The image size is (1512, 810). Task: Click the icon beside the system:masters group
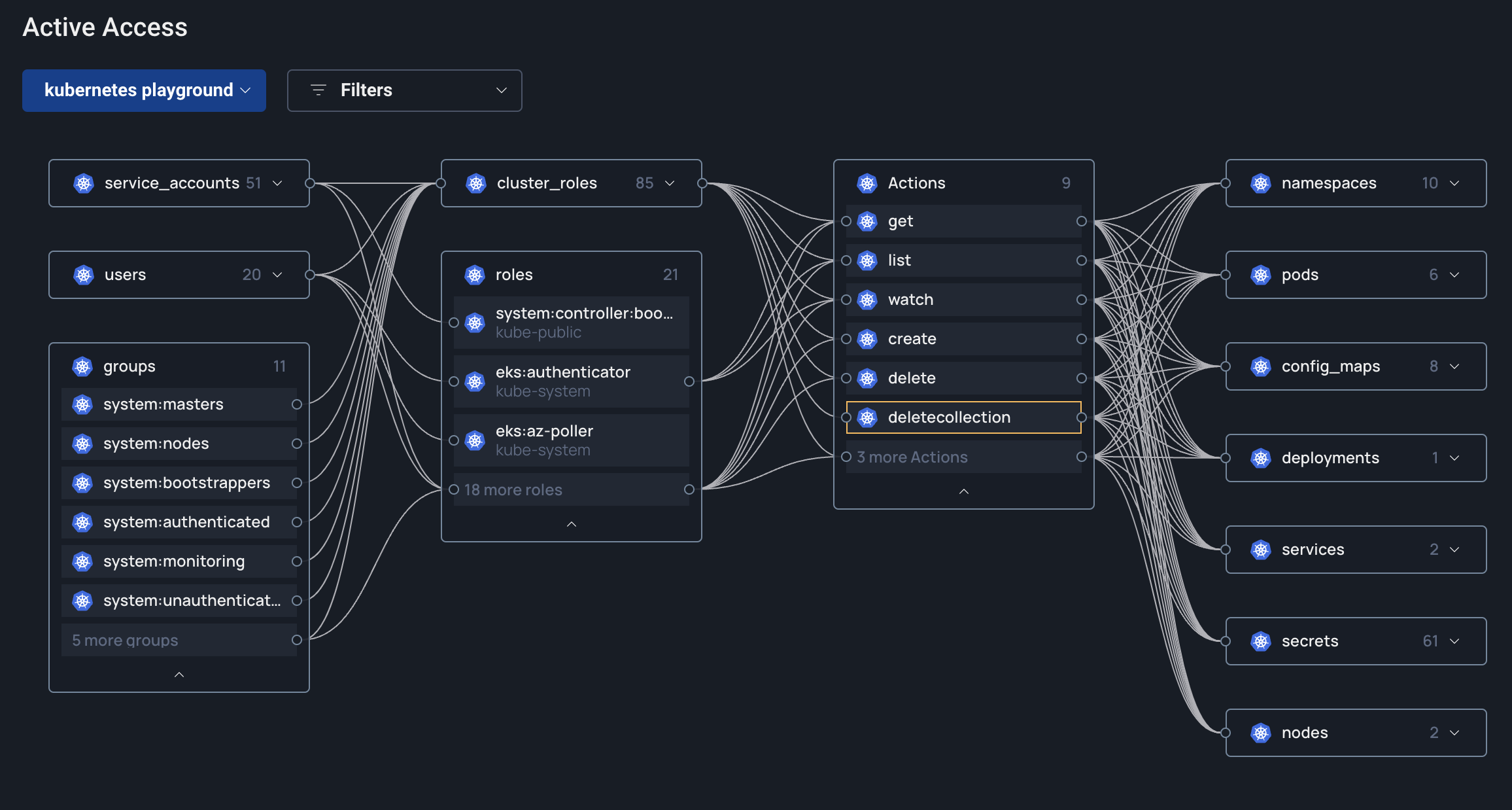click(x=82, y=404)
